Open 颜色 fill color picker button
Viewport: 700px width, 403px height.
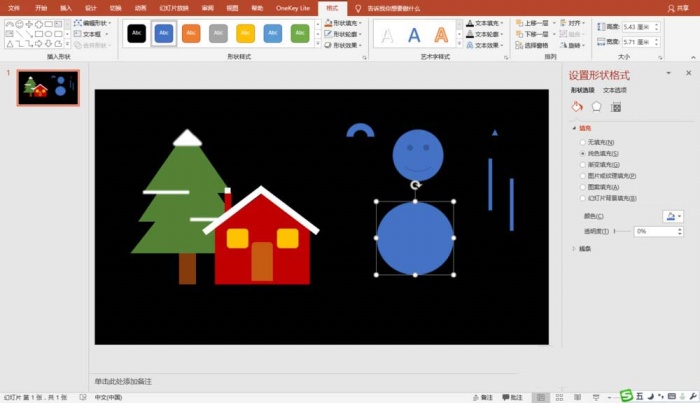pyautogui.click(x=673, y=216)
